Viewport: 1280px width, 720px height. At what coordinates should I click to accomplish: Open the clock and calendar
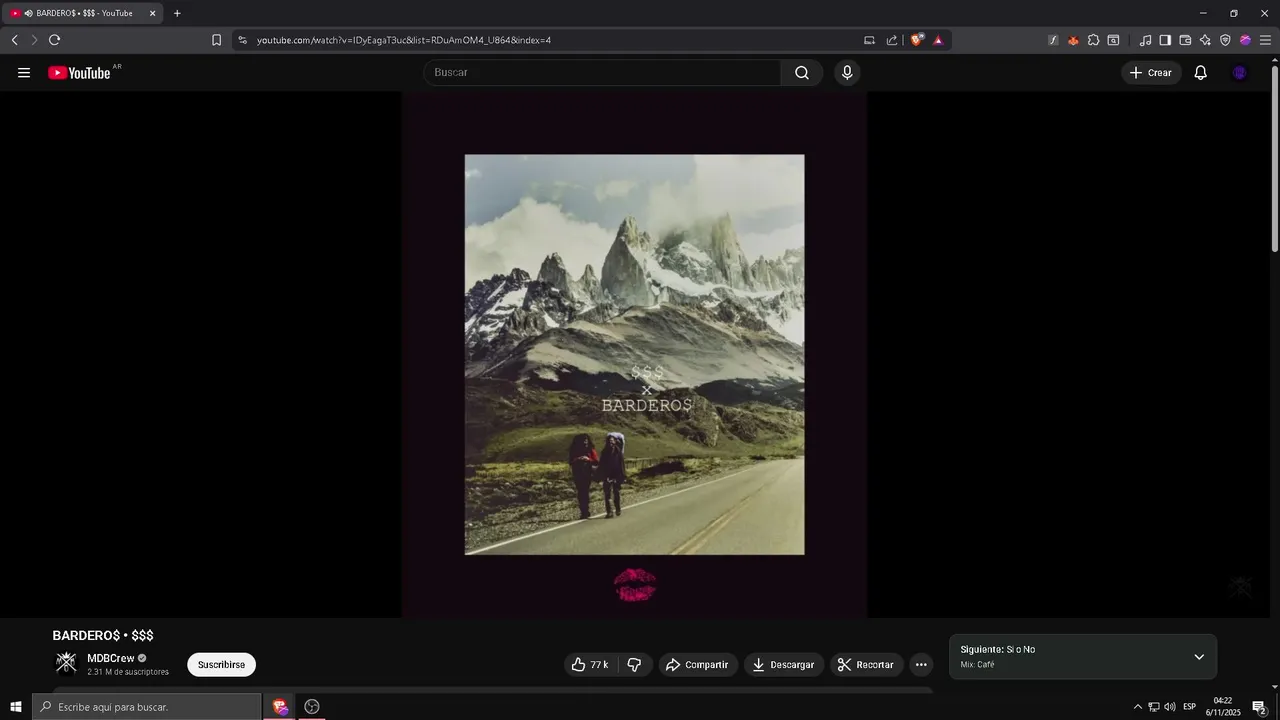tap(1222, 707)
